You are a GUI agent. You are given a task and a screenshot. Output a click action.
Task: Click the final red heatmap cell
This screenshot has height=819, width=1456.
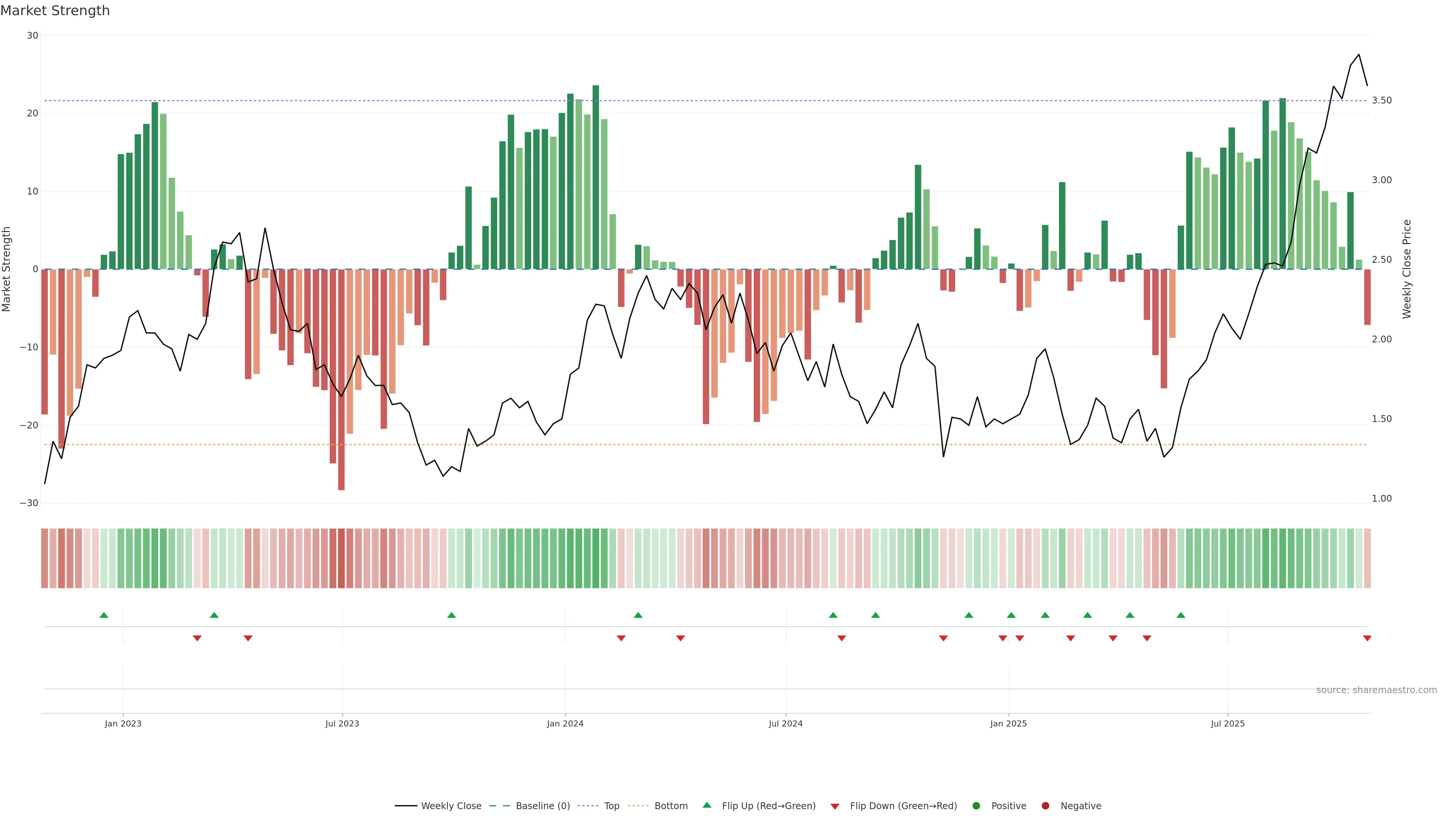pyautogui.click(x=1367, y=559)
